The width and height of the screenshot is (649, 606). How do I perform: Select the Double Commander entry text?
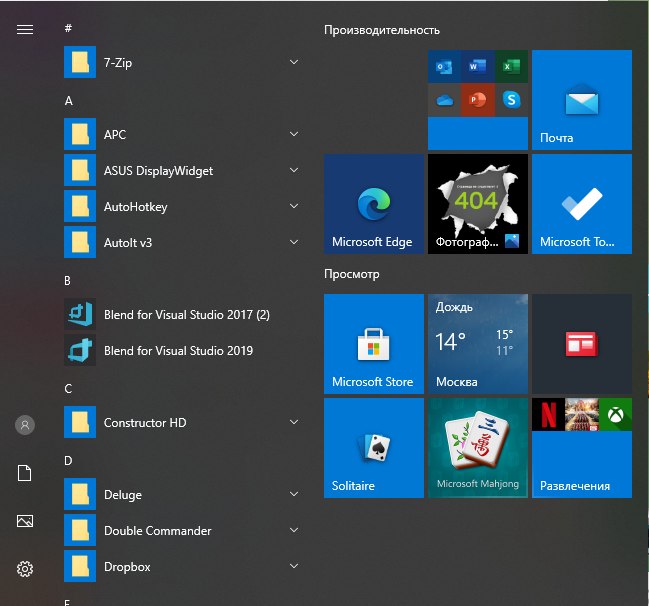[158, 531]
